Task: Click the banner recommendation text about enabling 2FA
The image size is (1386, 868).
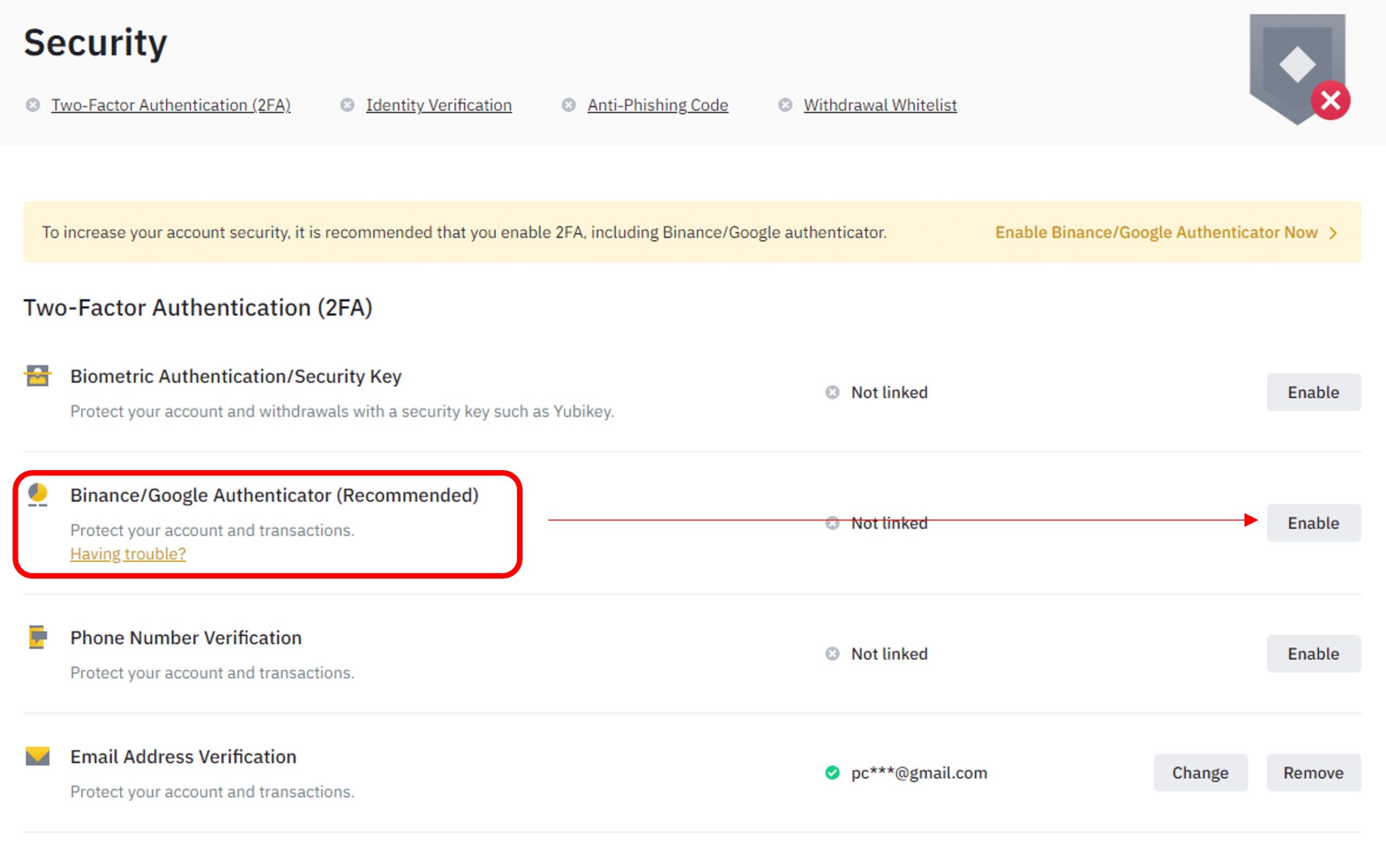Action: point(465,232)
